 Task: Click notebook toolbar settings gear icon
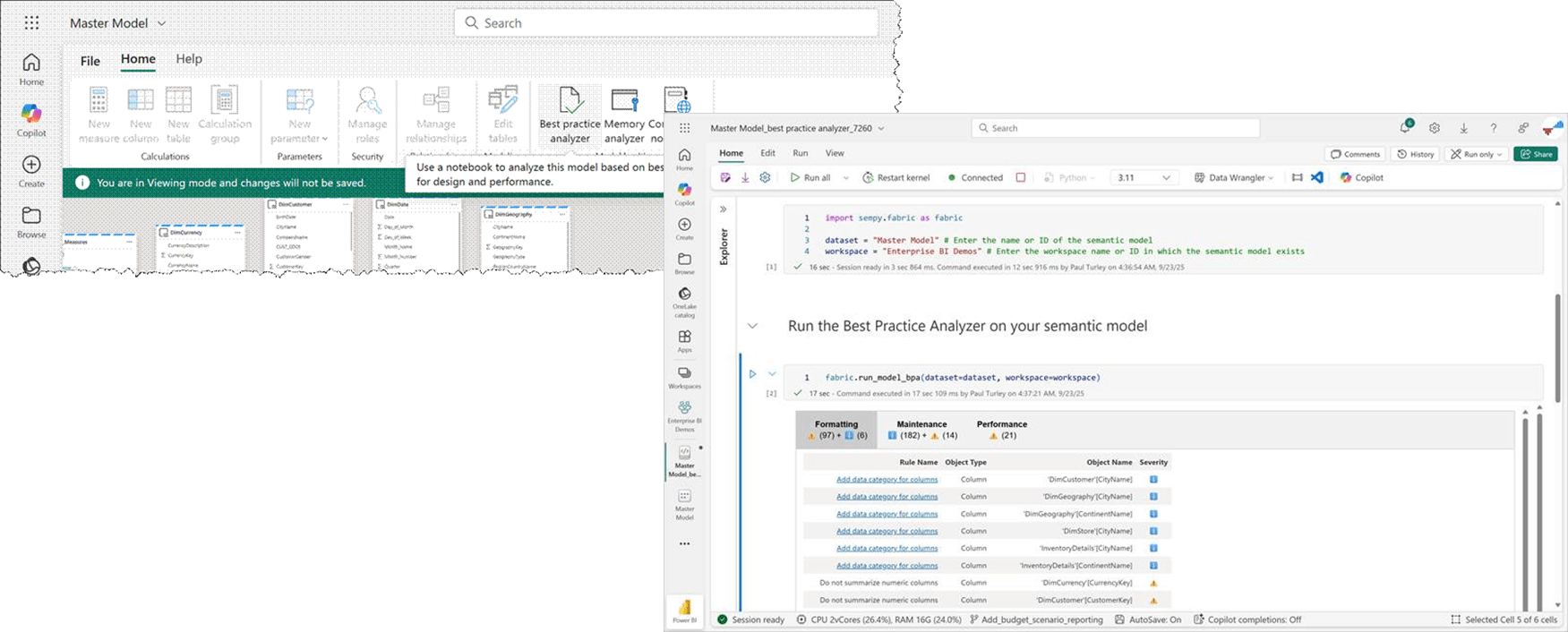coord(765,177)
